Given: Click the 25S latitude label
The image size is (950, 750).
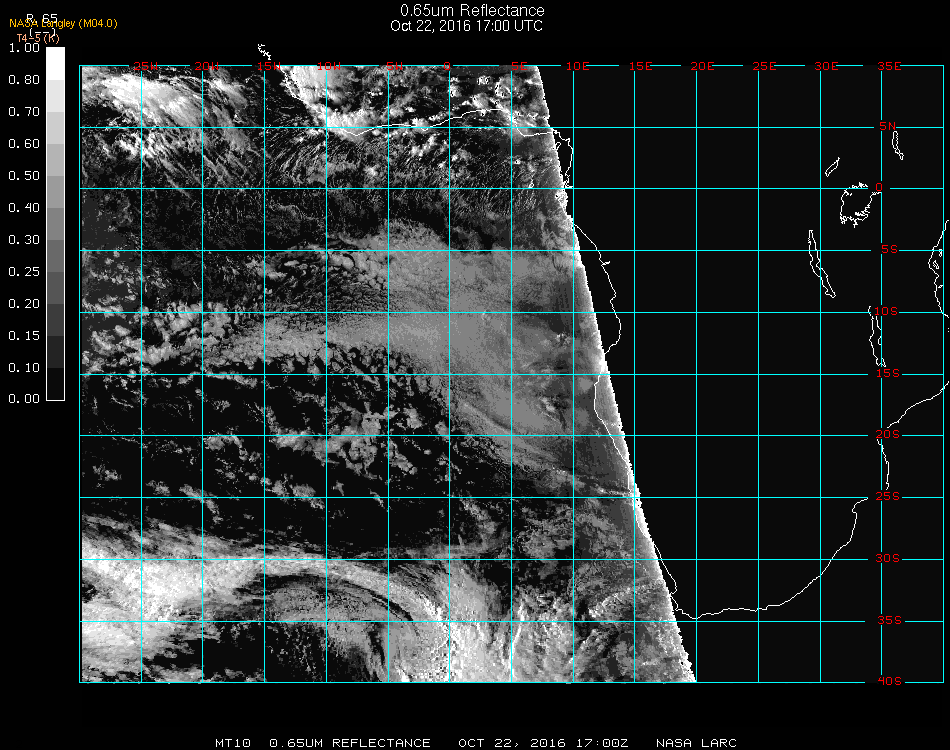Looking at the screenshot, I should click(887, 497).
